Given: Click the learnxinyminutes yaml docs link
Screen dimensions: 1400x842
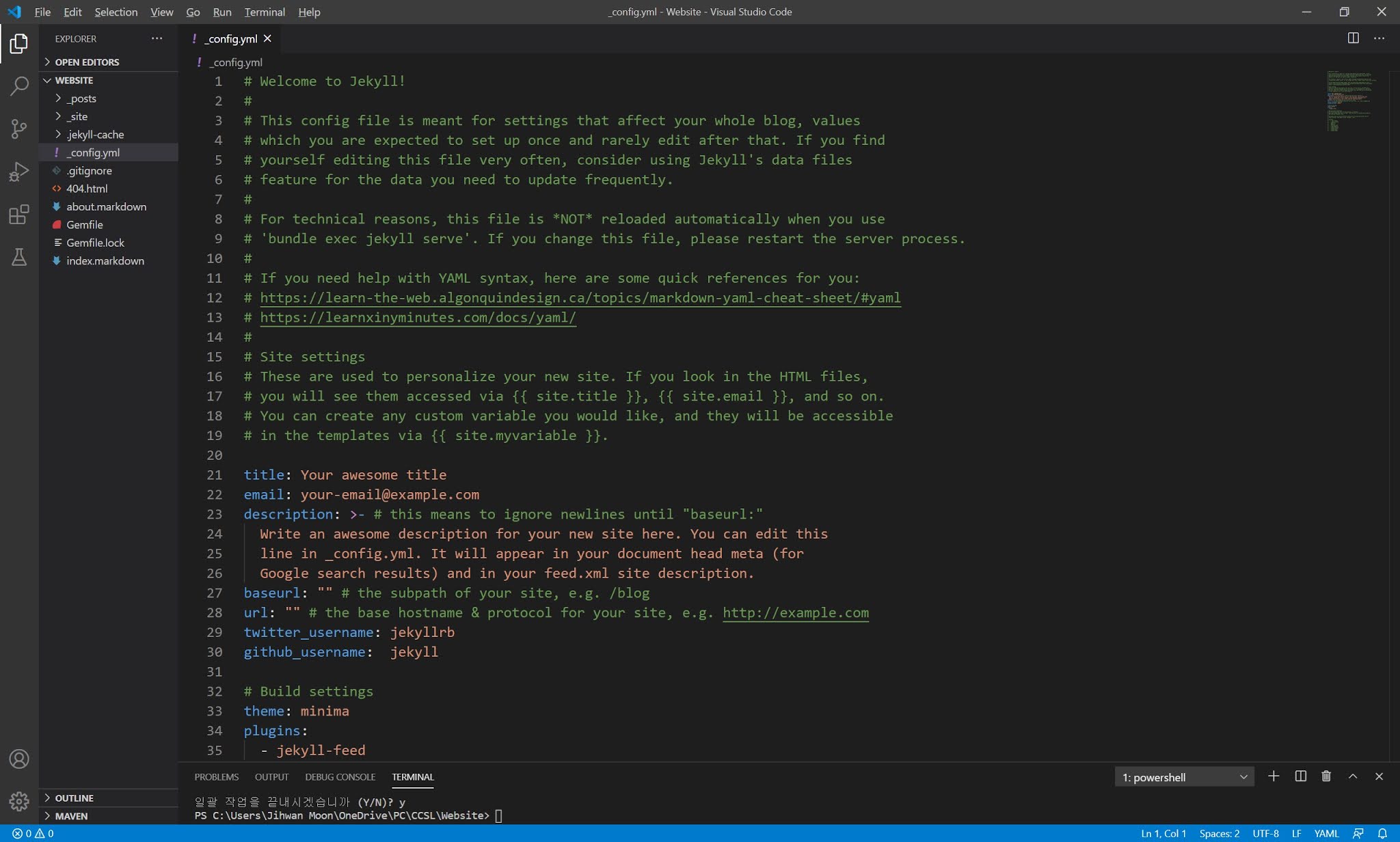Looking at the screenshot, I should pos(418,317).
